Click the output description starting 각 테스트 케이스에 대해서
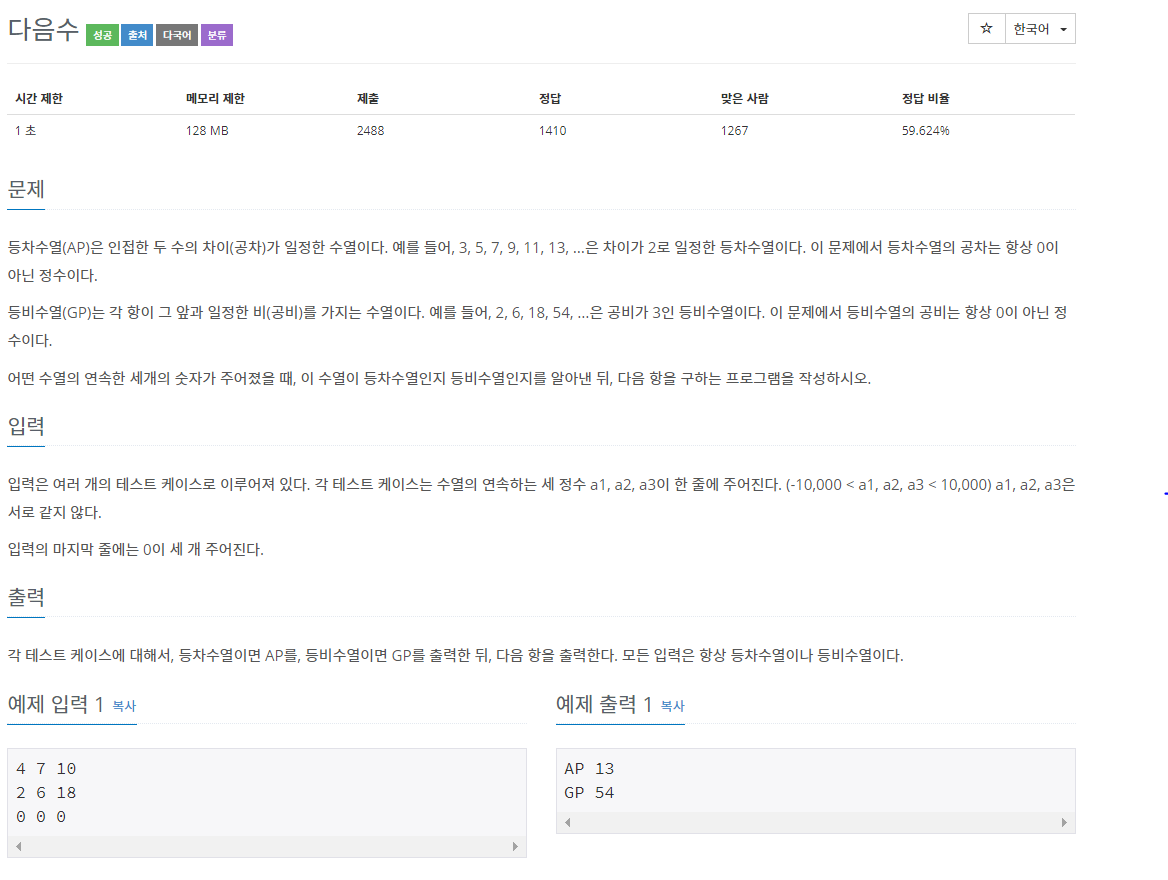 [455, 656]
